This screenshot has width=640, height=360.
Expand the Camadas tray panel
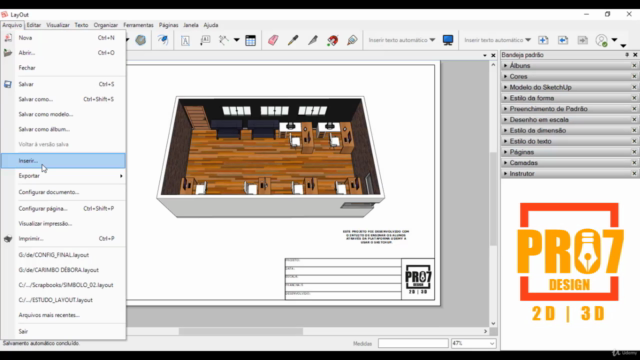click(505, 162)
